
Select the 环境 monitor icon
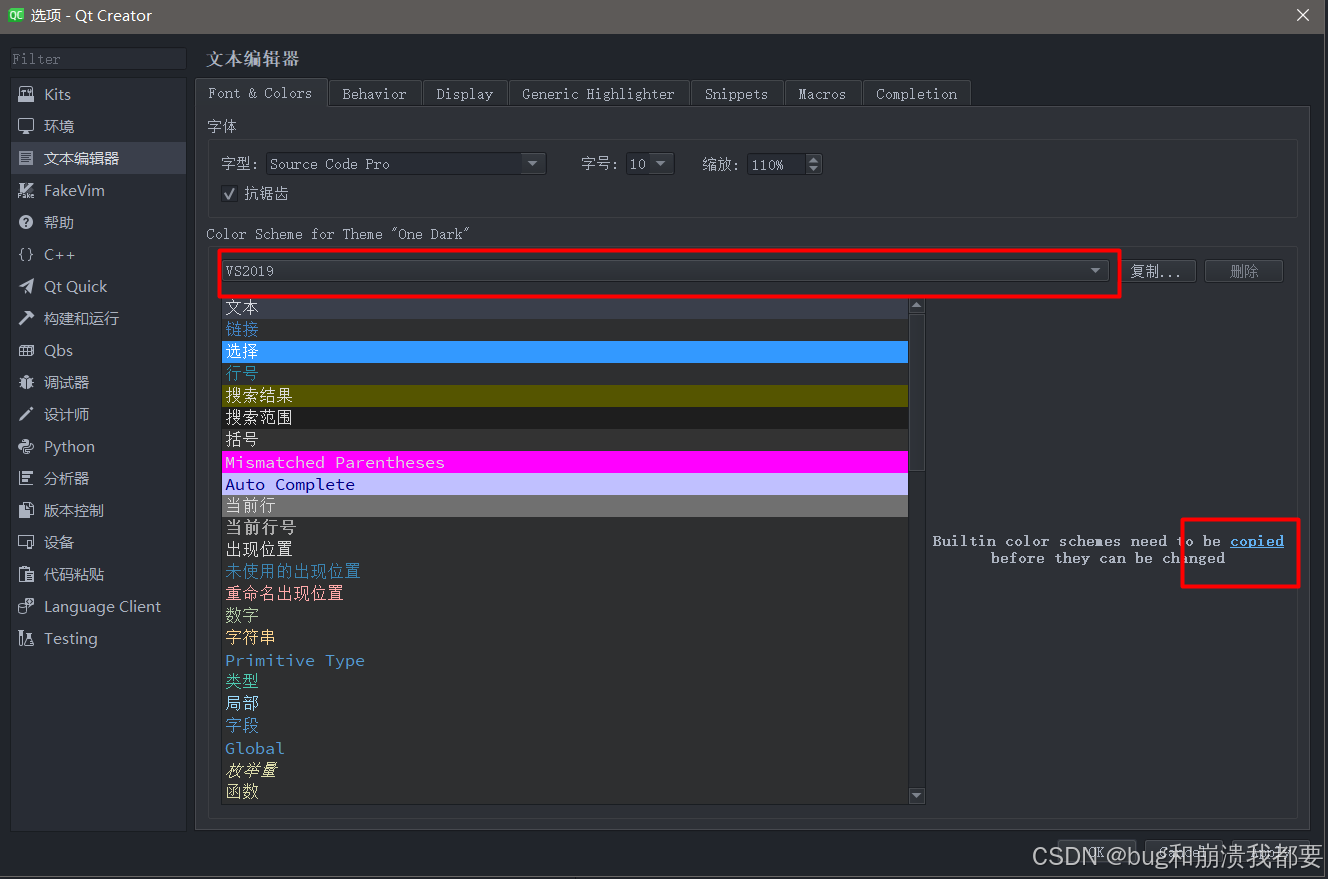[26, 126]
